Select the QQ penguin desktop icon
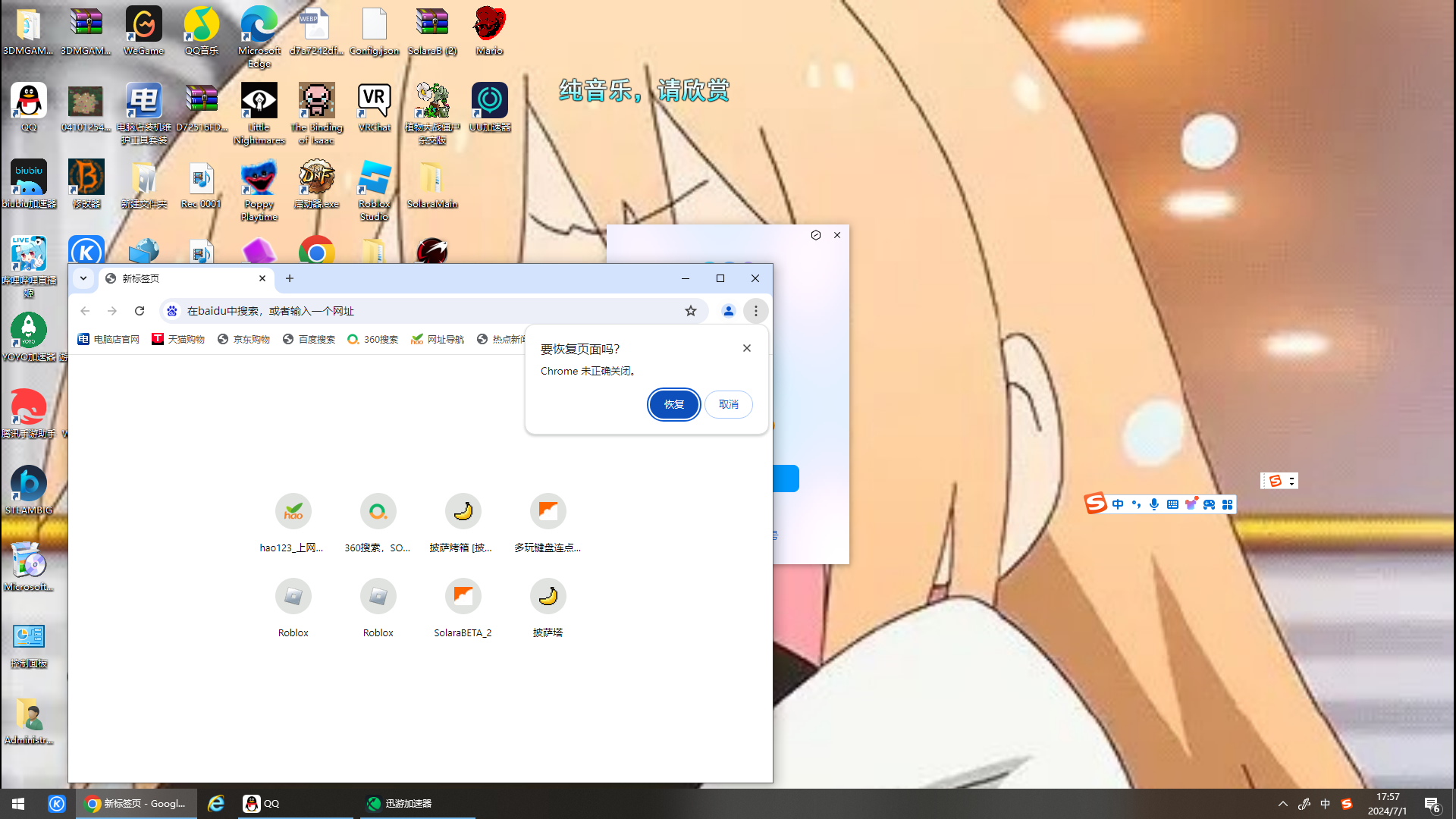1456x819 pixels. point(29,107)
